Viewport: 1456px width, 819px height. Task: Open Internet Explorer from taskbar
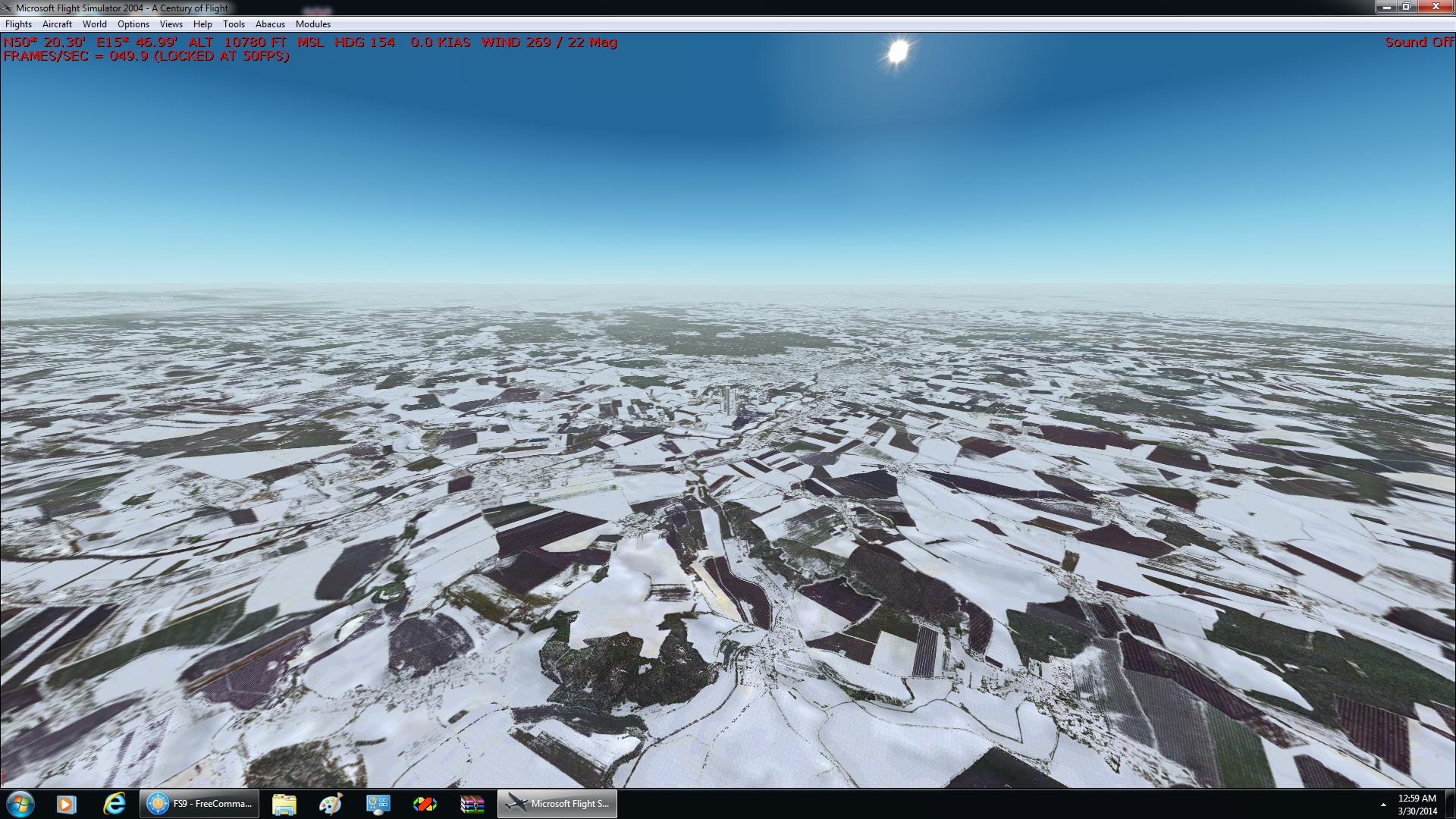(x=115, y=804)
